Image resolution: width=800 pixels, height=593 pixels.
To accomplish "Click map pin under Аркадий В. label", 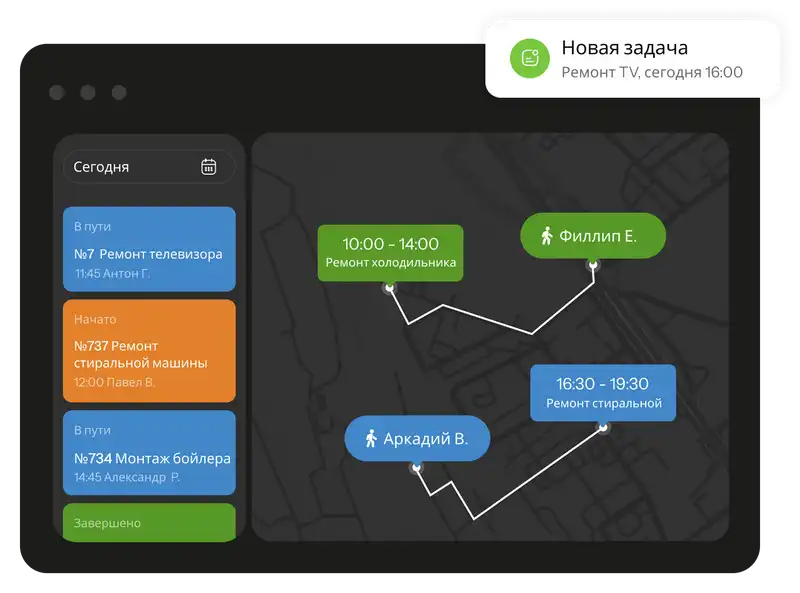I will coord(416,468).
